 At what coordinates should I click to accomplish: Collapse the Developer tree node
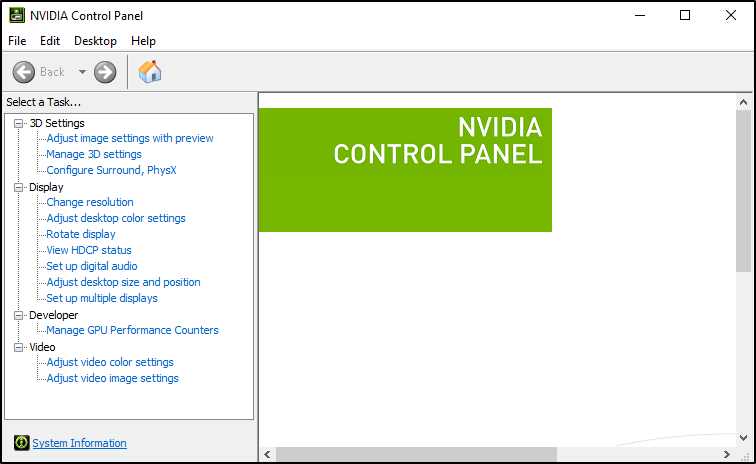pyautogui.click(x=18, y=315)
